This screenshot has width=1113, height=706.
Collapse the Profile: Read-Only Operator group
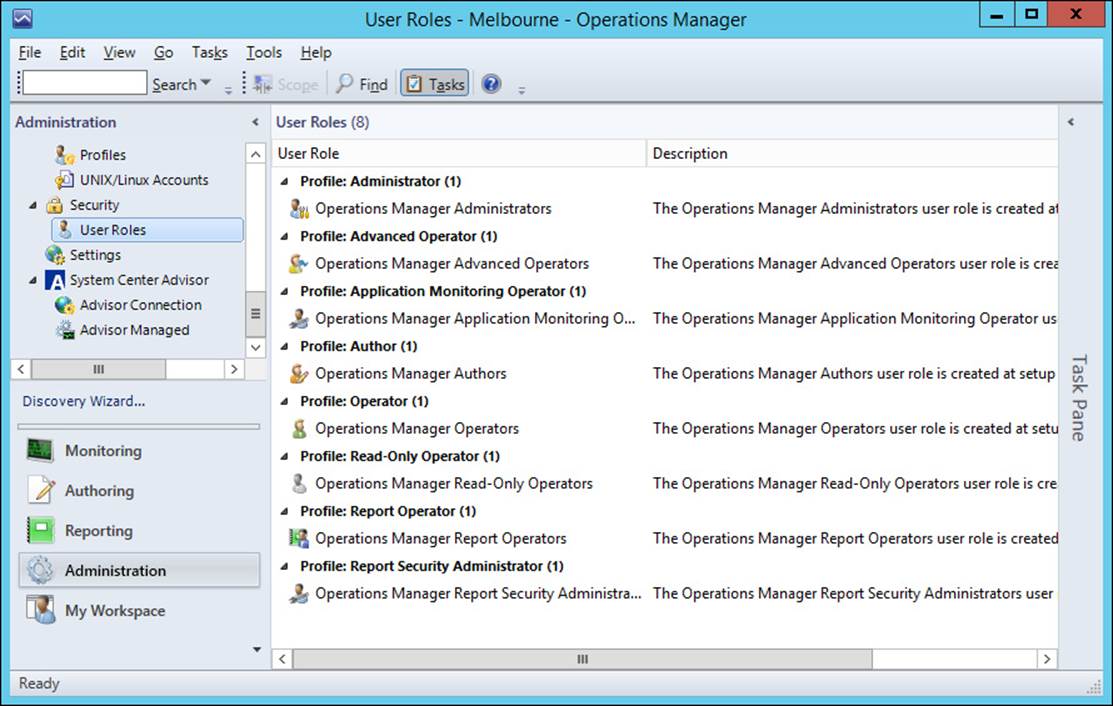285,456
